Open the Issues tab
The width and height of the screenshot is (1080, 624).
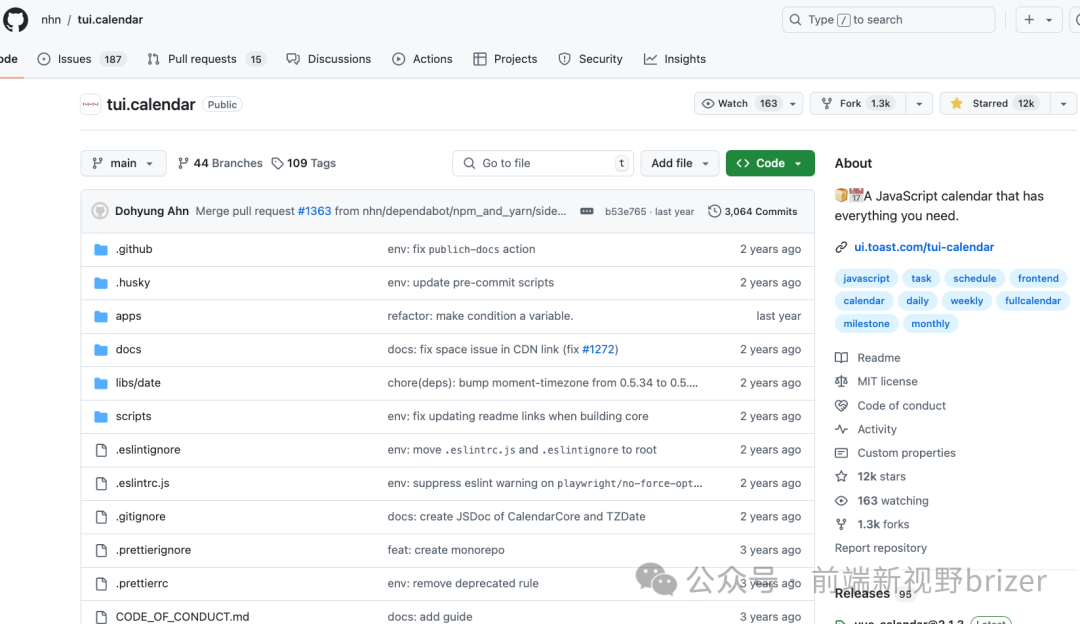(82, 59)
